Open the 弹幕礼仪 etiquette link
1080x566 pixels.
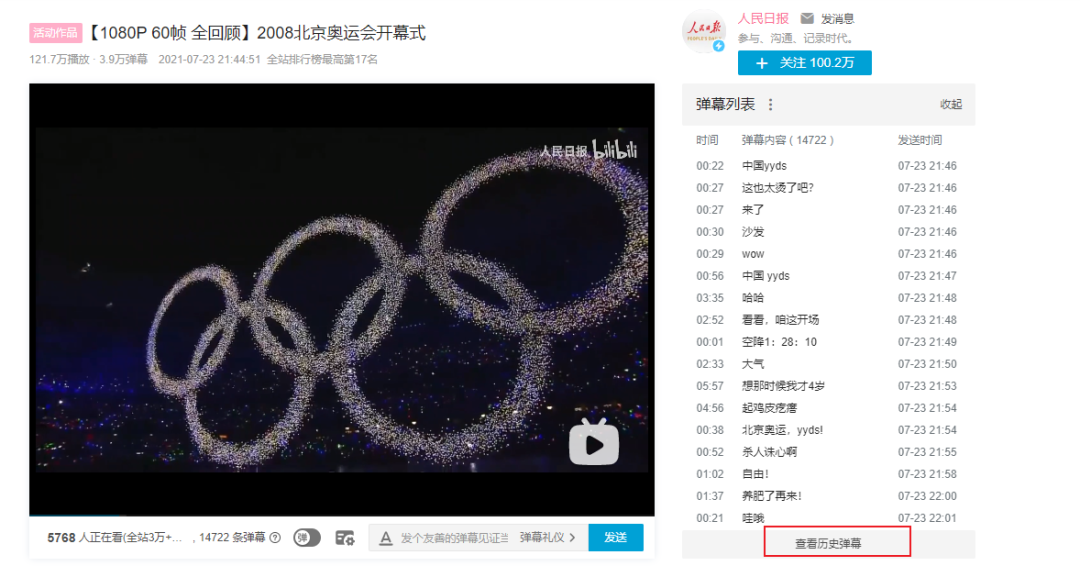(x=547, y=538)
